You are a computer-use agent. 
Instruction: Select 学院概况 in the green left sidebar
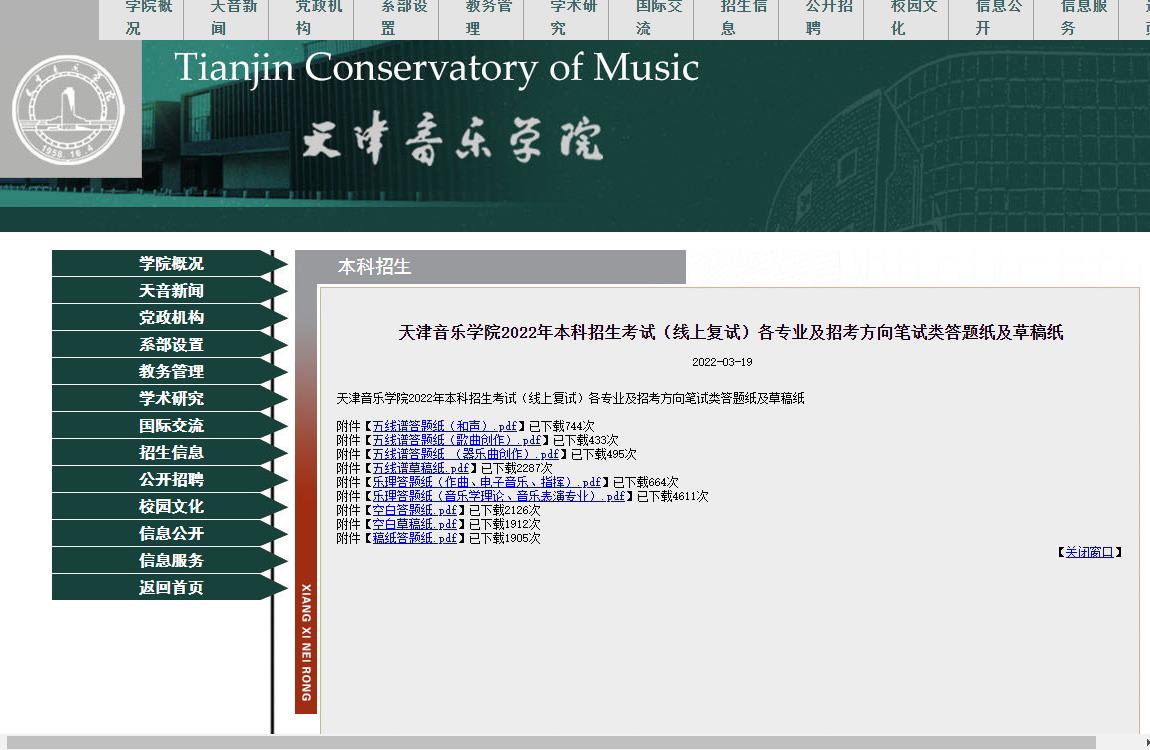click(170, 263)
